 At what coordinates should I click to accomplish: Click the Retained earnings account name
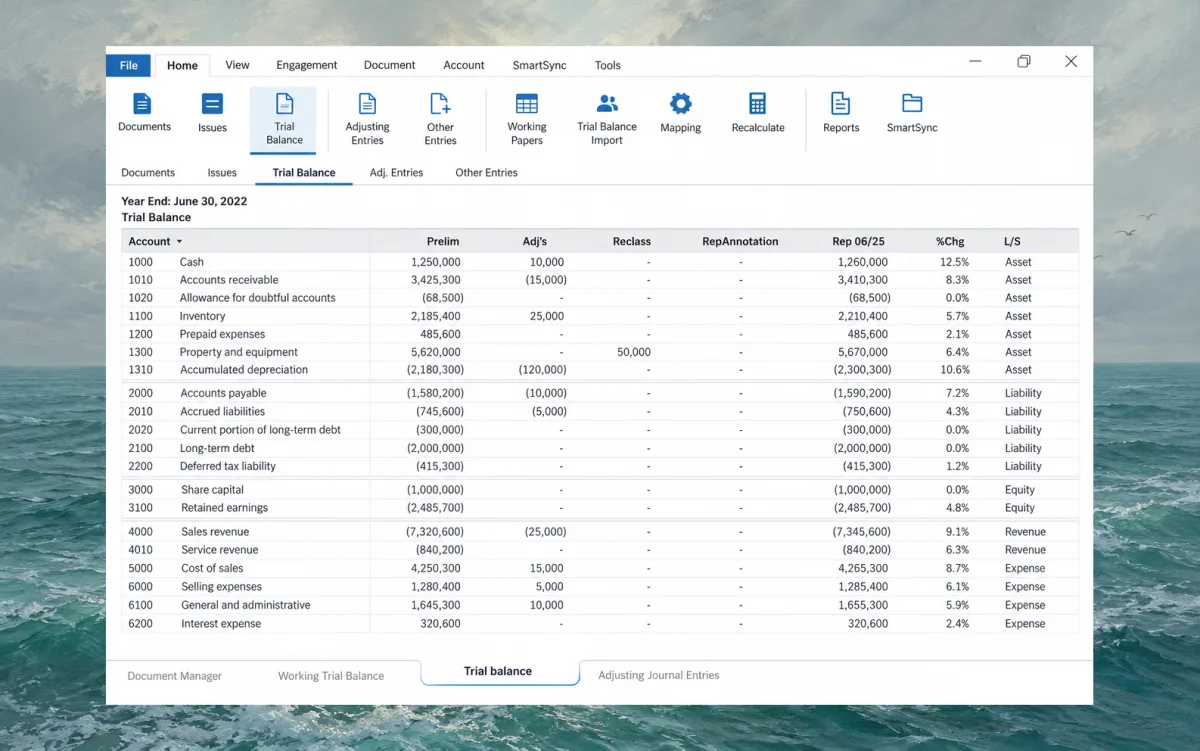(224, 508)
